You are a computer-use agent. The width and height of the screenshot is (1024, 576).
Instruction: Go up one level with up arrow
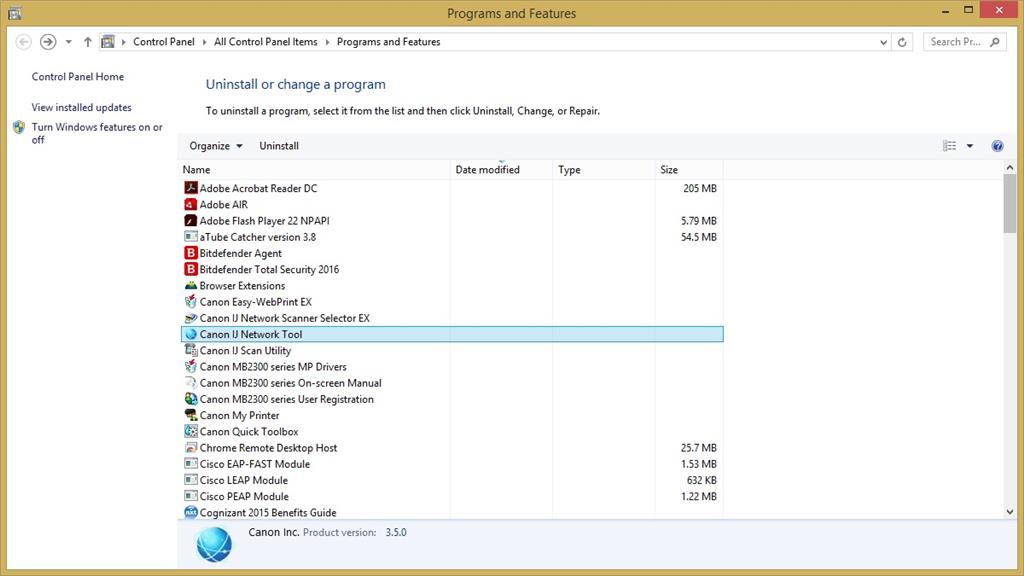(x=88, y=42)
